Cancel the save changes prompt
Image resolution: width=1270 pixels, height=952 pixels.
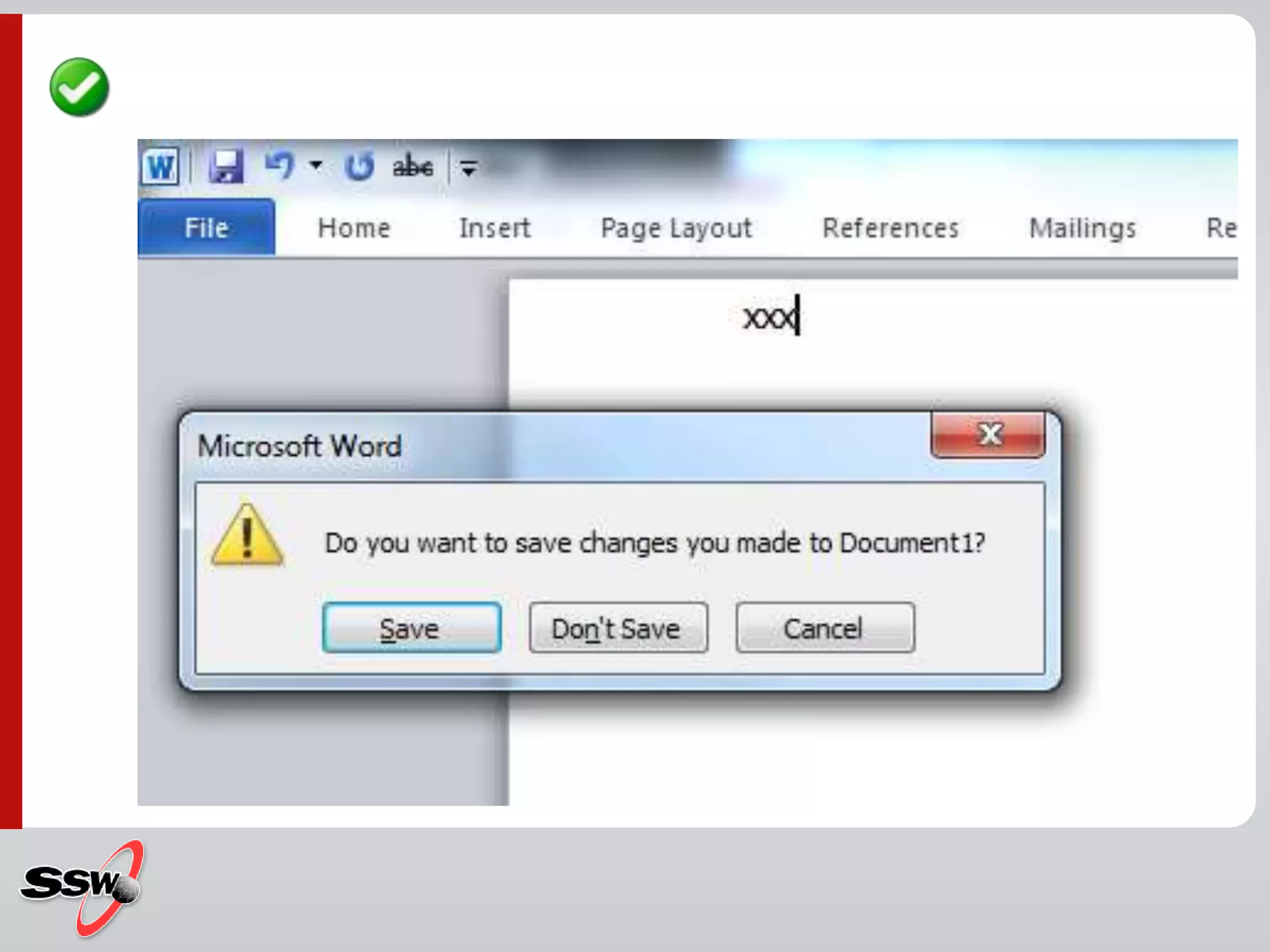pos(825,628)
